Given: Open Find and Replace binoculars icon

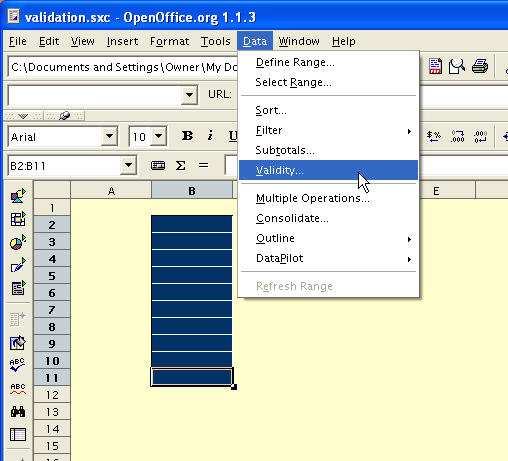Looking at the screenshot, I should pyautogui.click(x=18, y=412).
